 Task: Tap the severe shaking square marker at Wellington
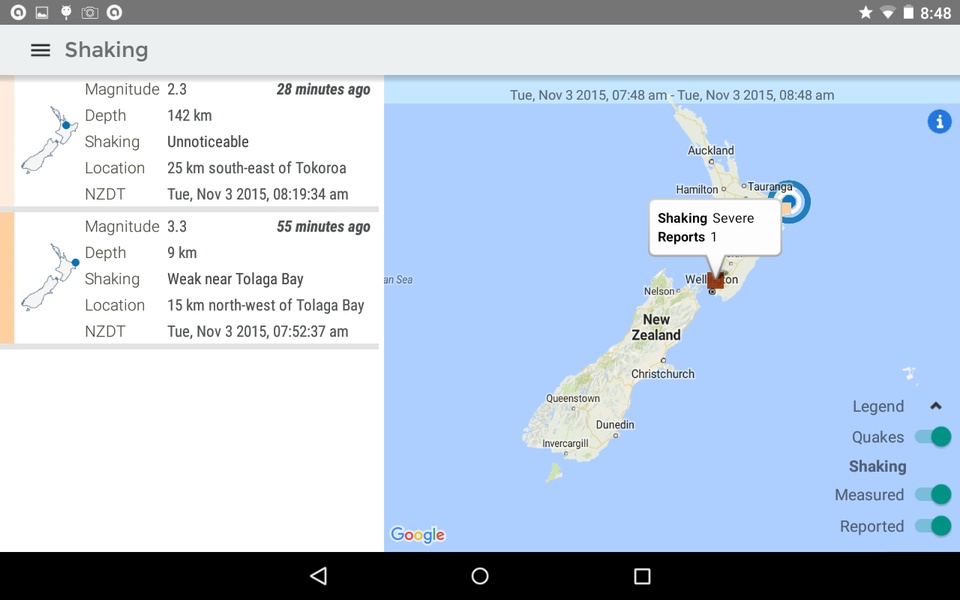coord(715,281)
